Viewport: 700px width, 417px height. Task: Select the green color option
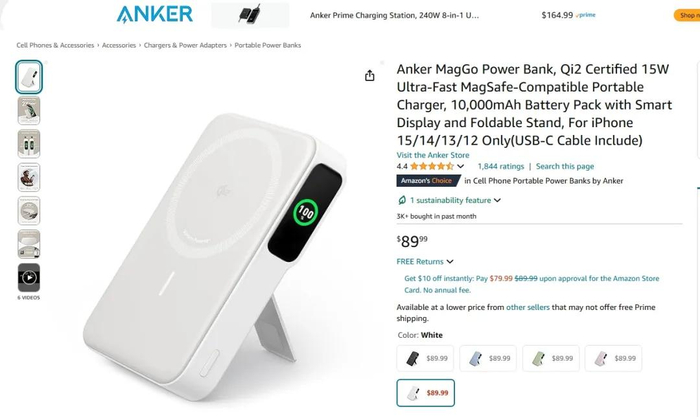550,358
